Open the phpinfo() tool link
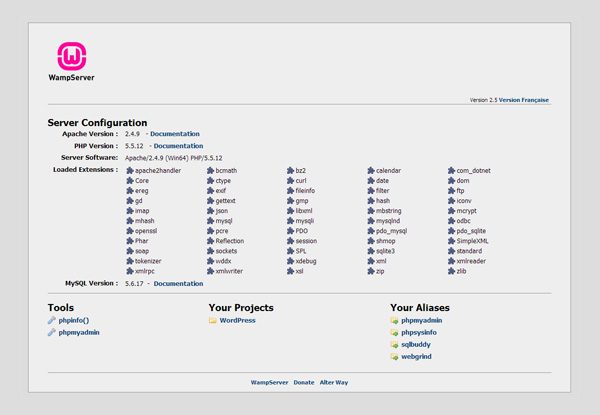 pyautogui.click(x=74, y=321)
